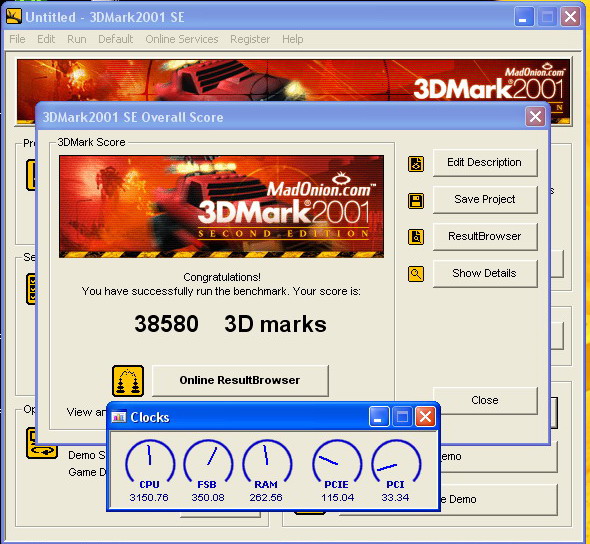Screen dimensions: 590x544
Task: Close the 3DMark2001 SE main window
Action: [x=570, y=17]
